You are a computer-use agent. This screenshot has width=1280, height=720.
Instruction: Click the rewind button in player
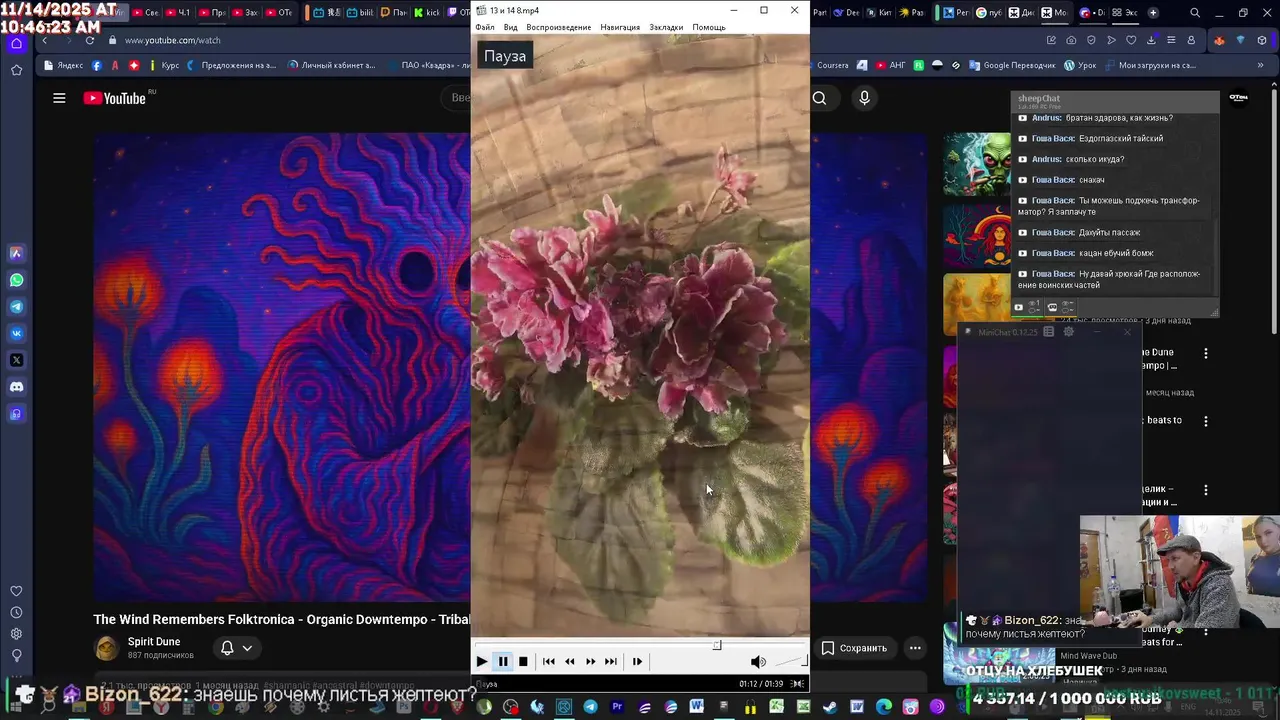click(570, 662)
